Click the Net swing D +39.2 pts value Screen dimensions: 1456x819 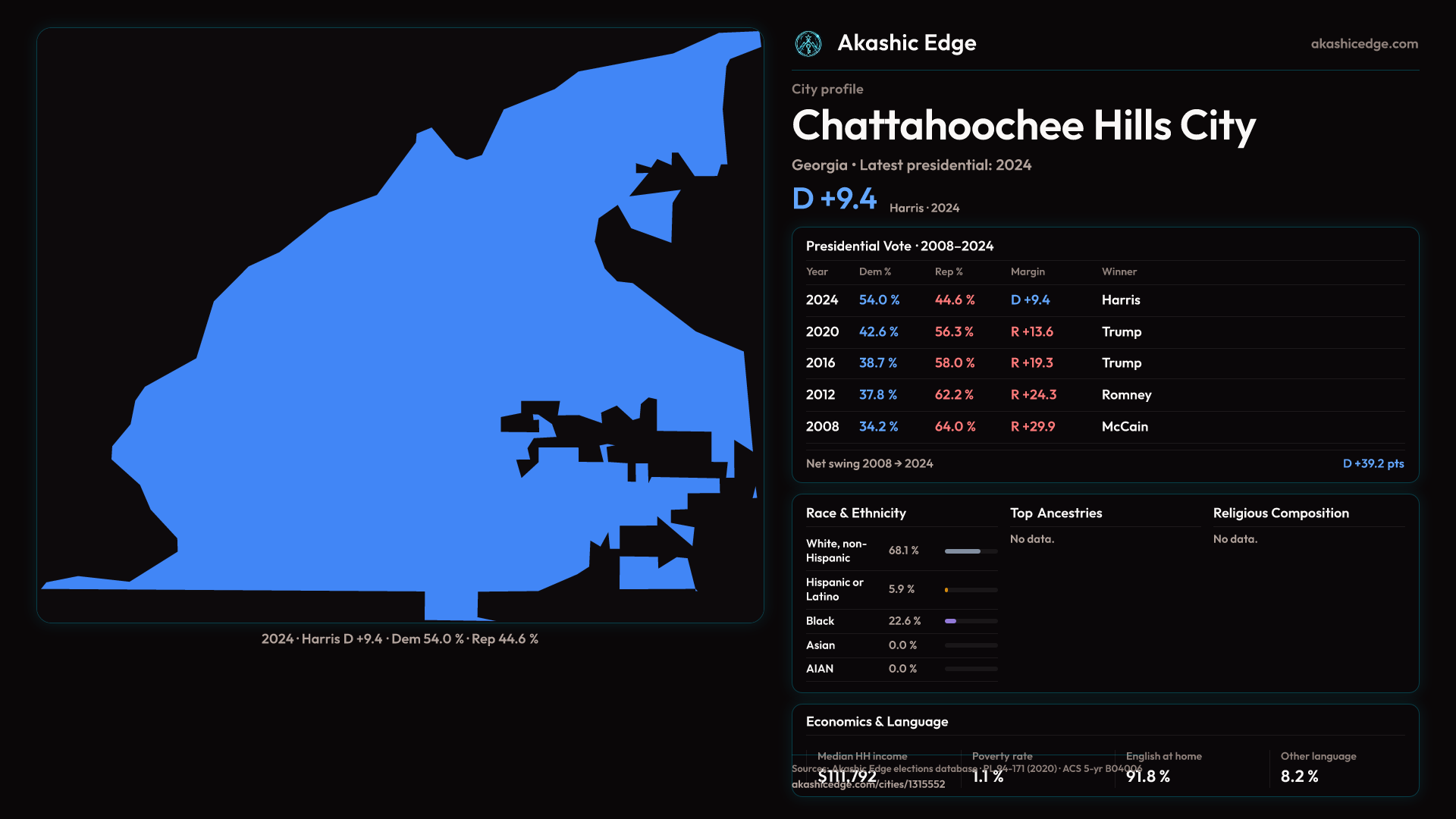(x=1373, y=464)
